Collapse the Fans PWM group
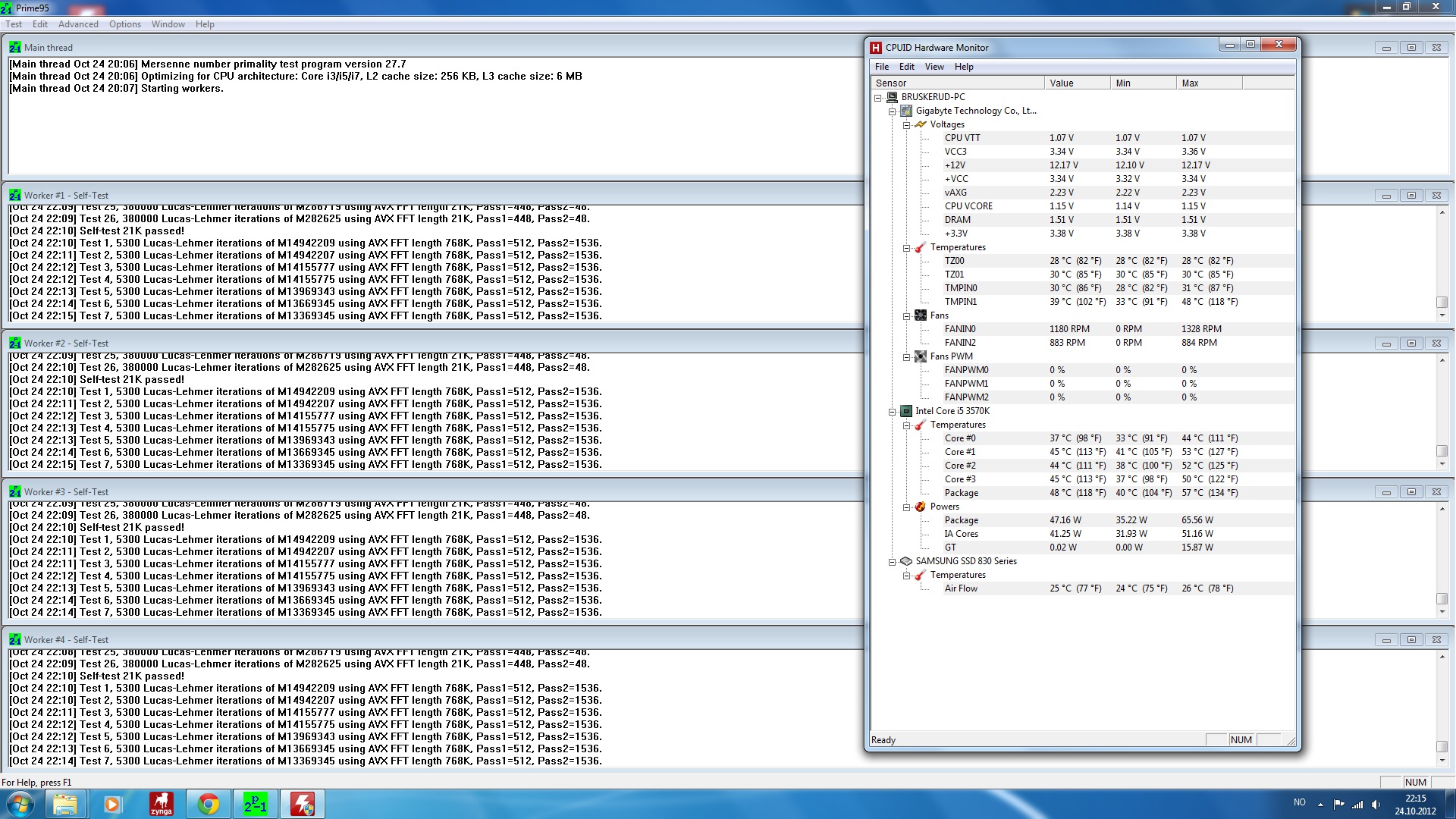This screenshot has width=1456, height=819. pyautogui.click(x=907, y=357)
